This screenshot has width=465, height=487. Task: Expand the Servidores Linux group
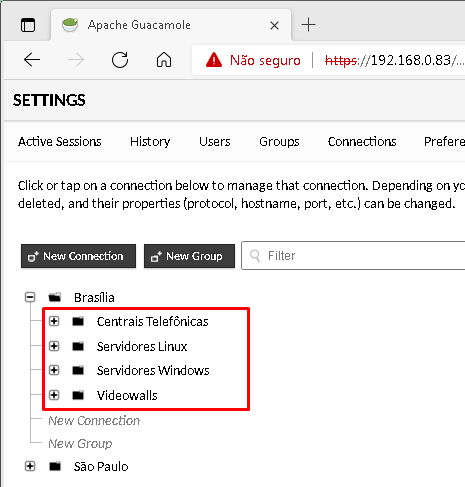[x=54, y=346]
